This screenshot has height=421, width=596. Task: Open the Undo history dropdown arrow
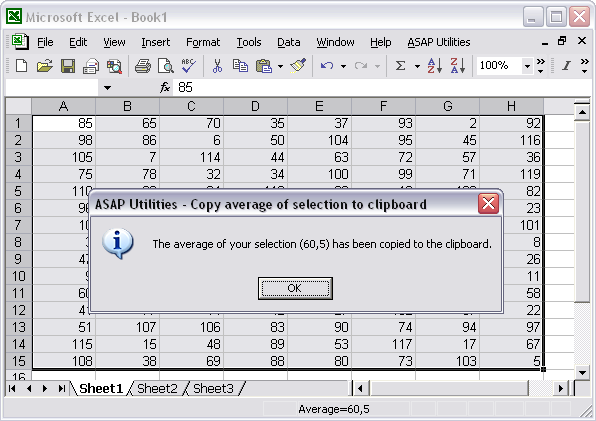[343, 66]
